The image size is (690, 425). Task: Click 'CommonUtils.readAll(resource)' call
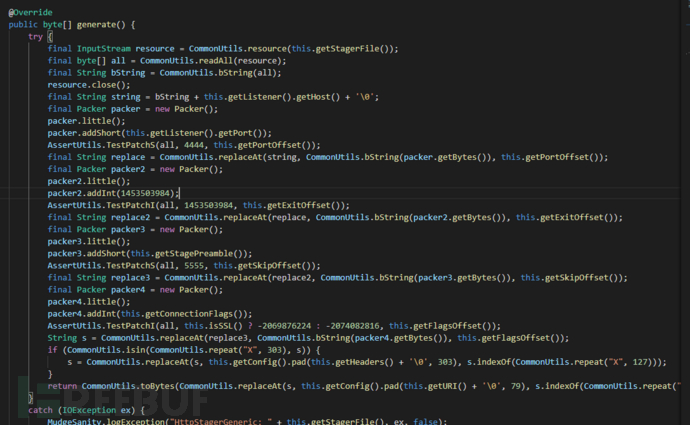[x=210, y=61]
